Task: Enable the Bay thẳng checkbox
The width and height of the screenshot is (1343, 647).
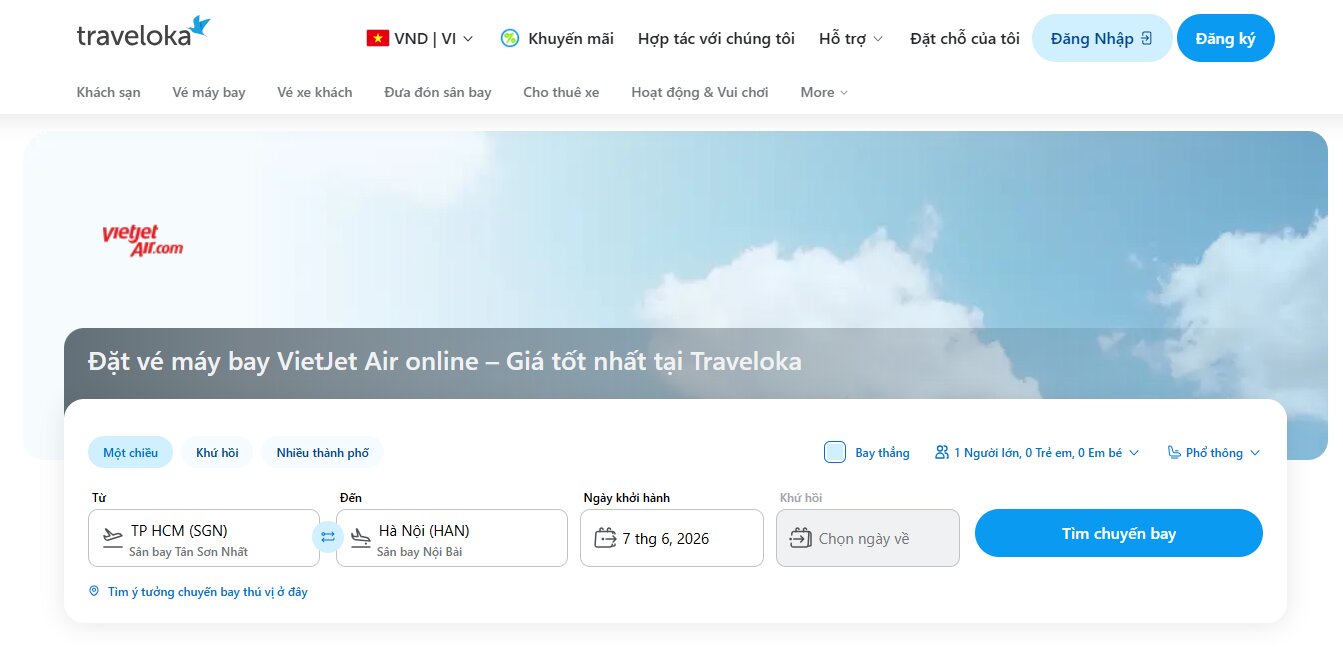Action: (x=835, y=452)
